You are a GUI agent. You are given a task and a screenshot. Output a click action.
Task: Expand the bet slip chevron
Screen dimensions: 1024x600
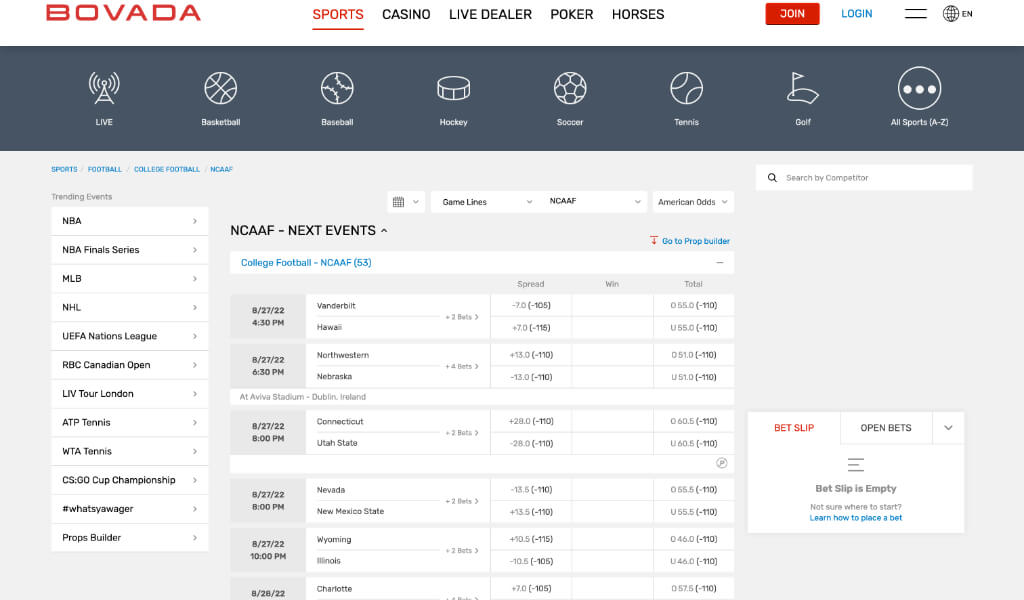point(948,428)
